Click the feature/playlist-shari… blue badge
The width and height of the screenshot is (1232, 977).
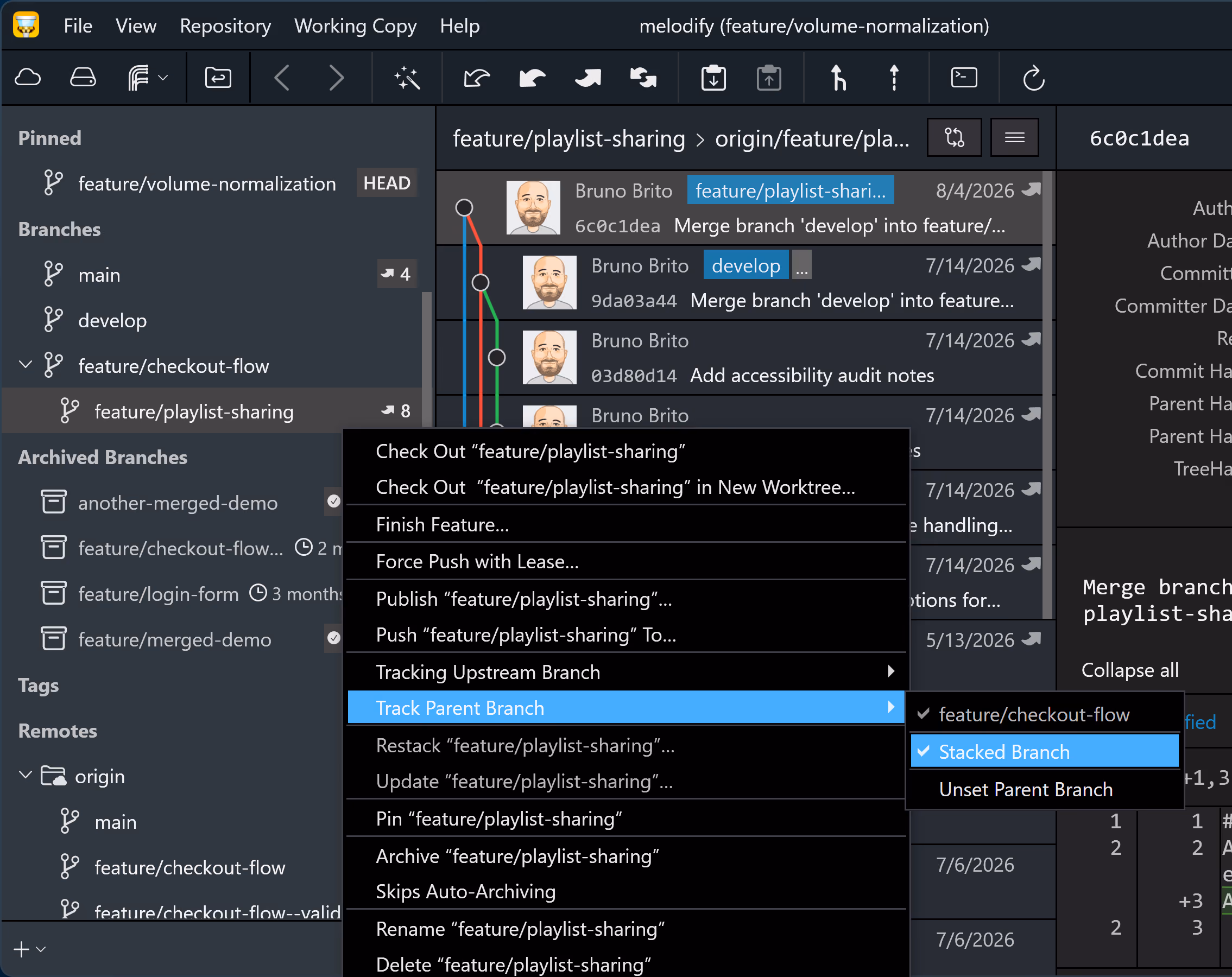(x=790, y=191)
